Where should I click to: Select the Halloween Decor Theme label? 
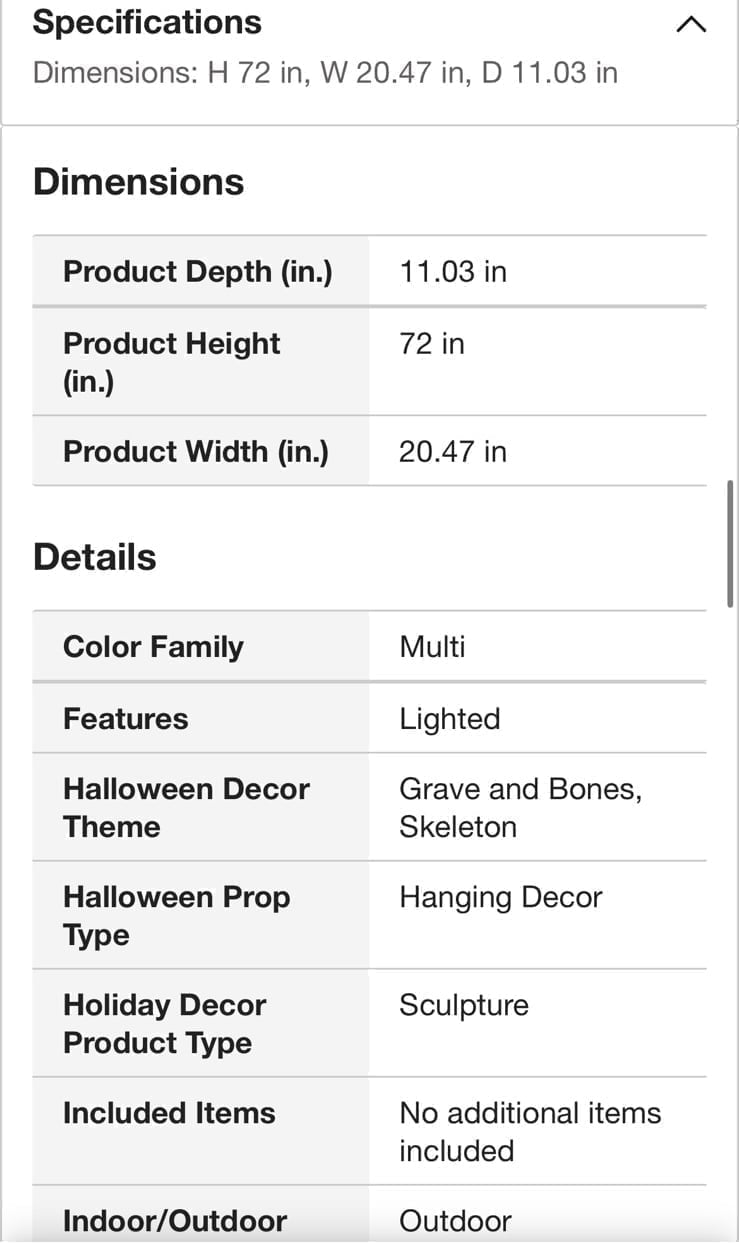click(186, 807)
